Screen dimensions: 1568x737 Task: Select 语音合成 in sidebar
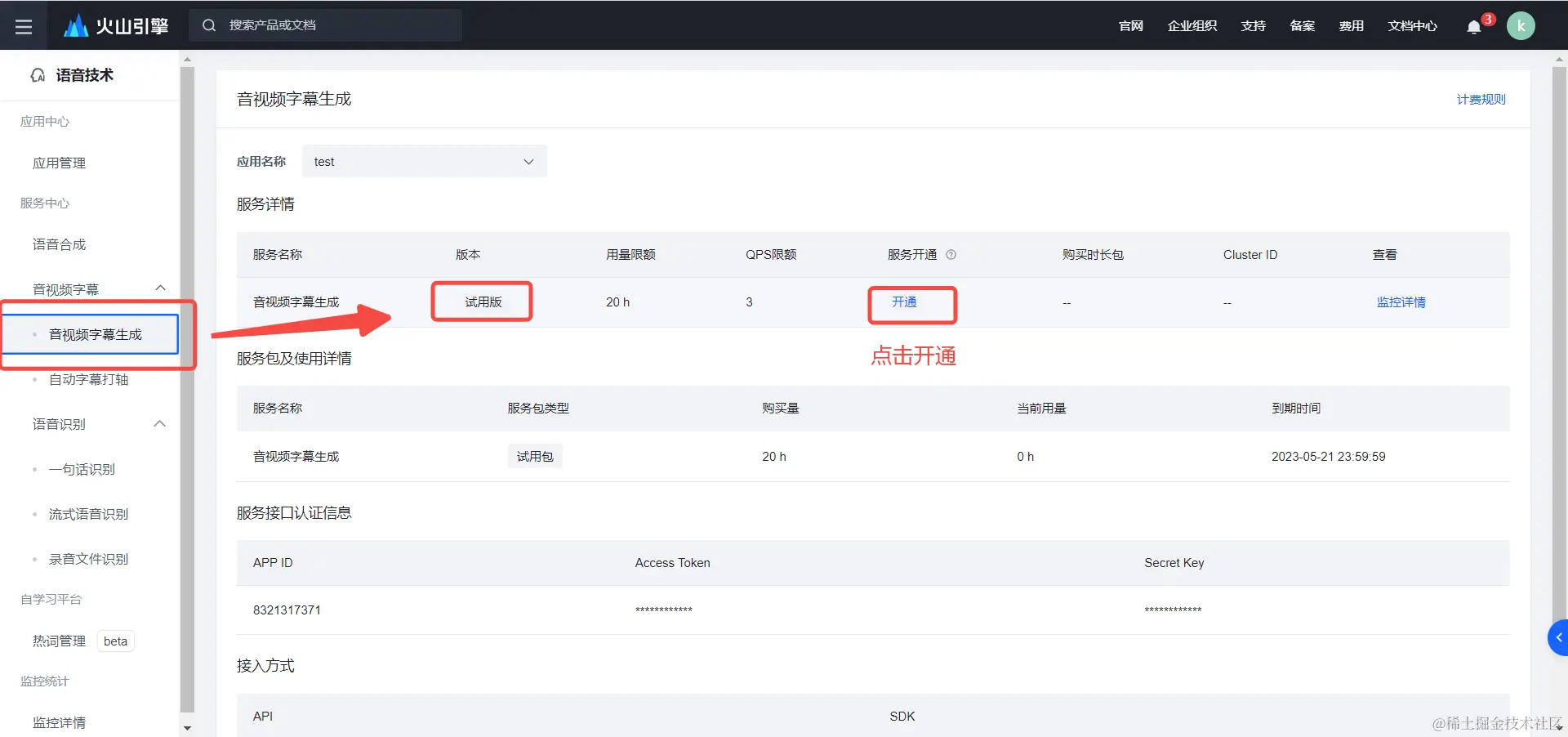59,244
